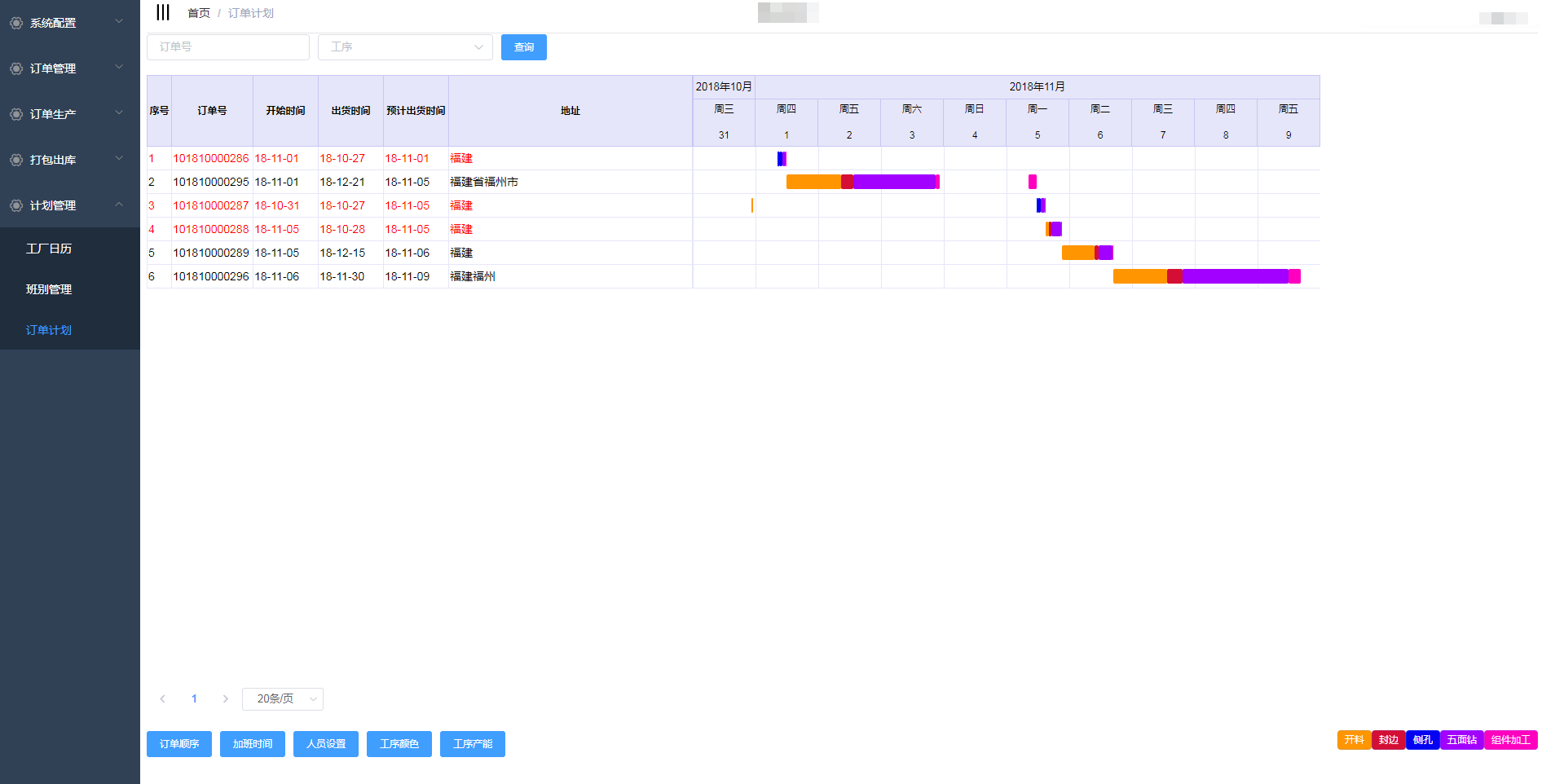Image resolution: width=1542 pixels, height=784 pixels.
Task: Click the 订单顺序 button
Action: pos(179,744)
